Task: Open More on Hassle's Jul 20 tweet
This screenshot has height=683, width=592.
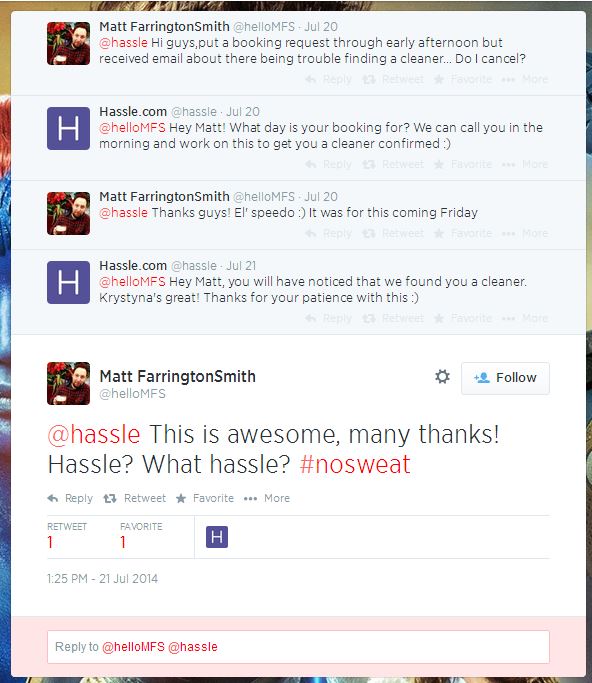Action: click(x=525, y=164)
